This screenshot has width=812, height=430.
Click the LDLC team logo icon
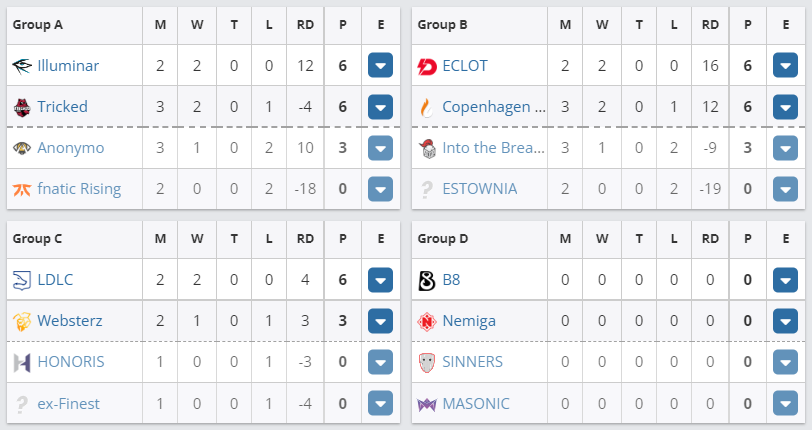[x=22, y=281]
